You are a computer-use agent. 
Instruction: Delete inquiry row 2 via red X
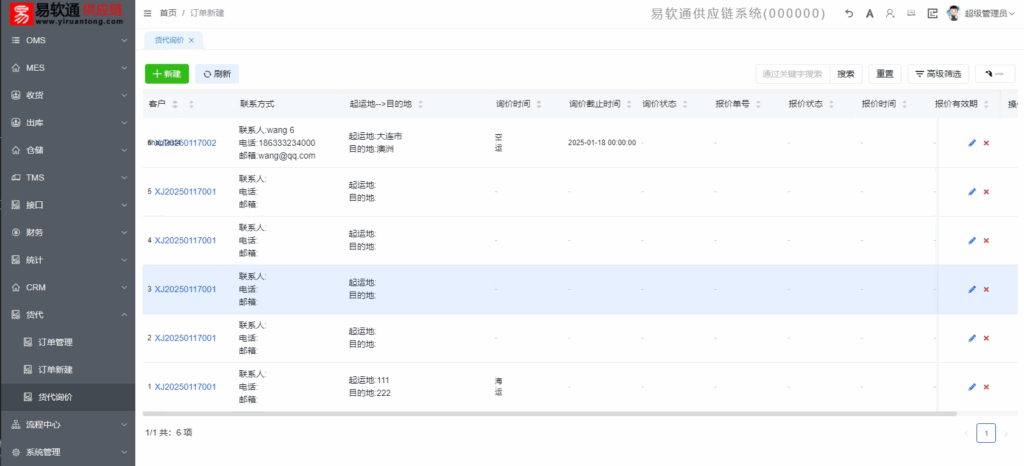point(986,338)
